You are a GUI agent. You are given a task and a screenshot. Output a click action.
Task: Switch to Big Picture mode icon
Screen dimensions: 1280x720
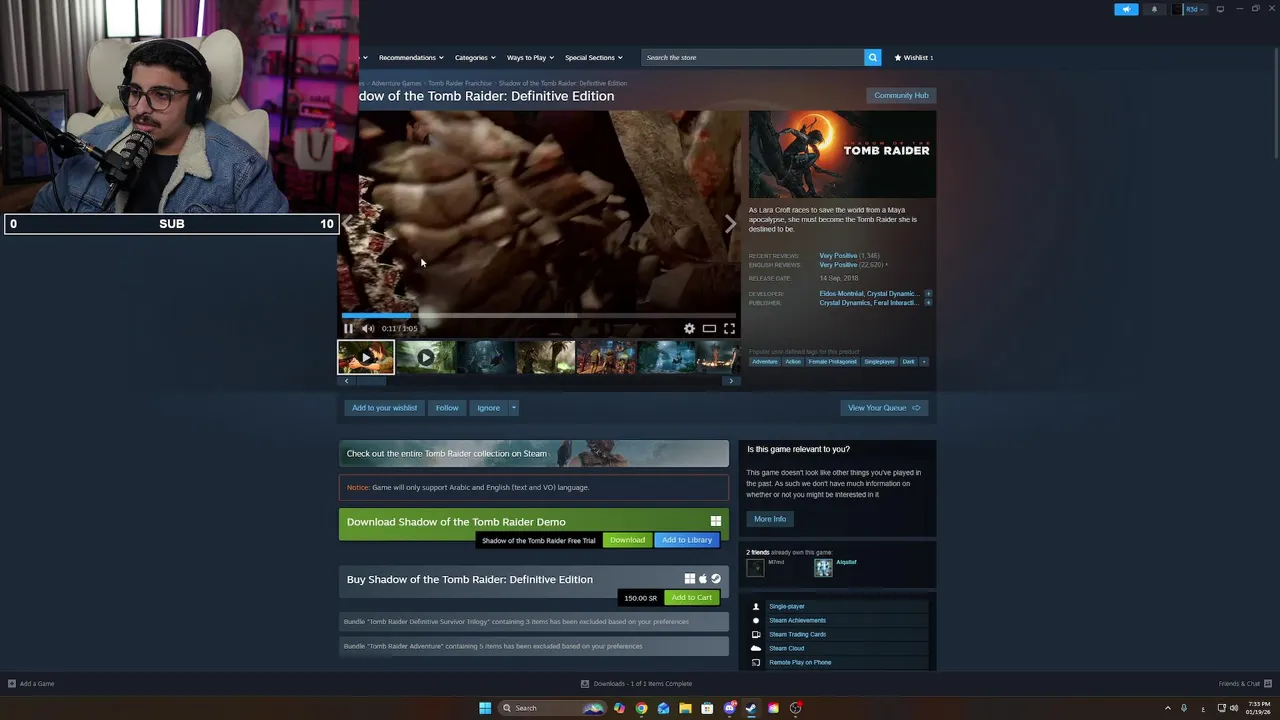[x=1220, y=9]
